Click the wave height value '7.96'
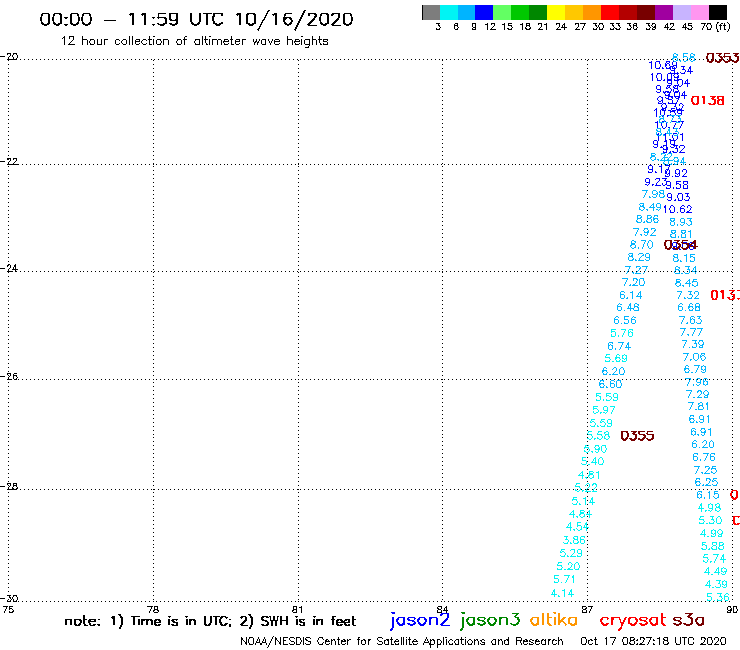This screenshot has height=650, width=740. pyautogui.click(x=697, y=382)
